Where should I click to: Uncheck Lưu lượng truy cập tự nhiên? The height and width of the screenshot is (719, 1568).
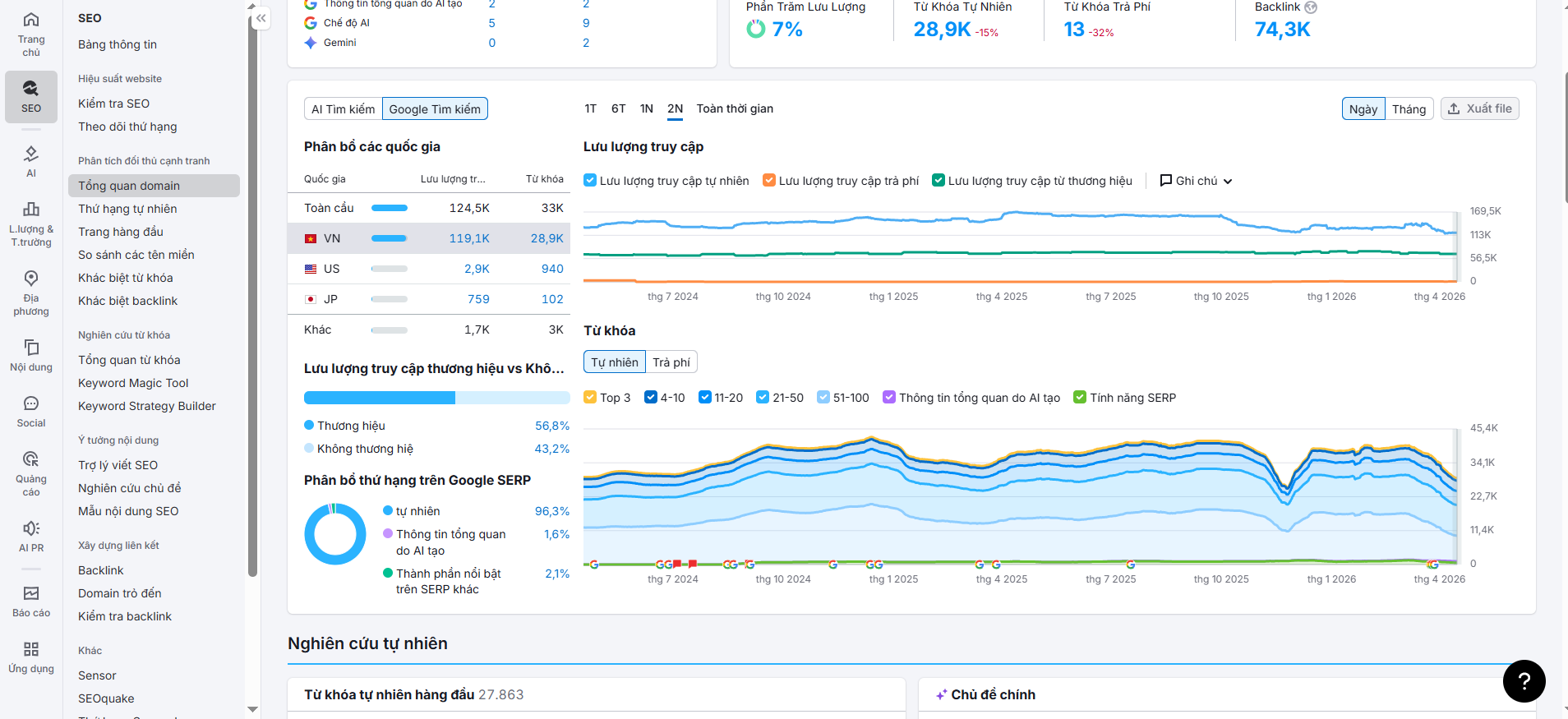click(590, 181)
